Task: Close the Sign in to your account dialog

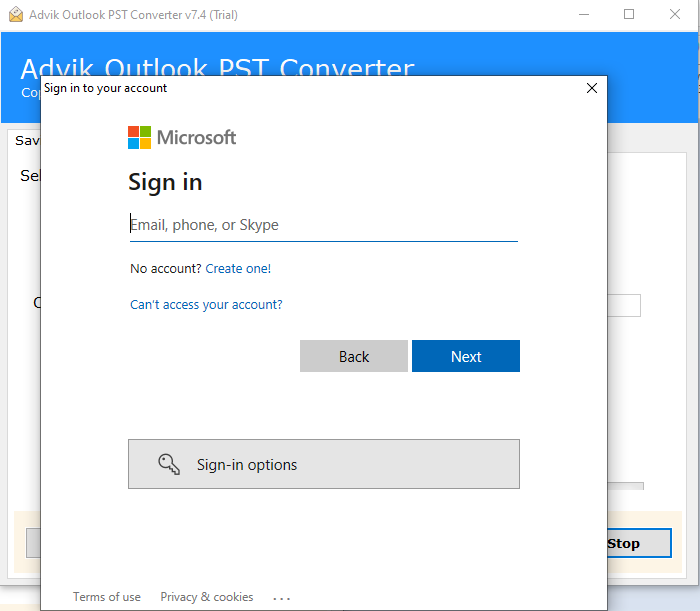Action: [x=592, y=88]
